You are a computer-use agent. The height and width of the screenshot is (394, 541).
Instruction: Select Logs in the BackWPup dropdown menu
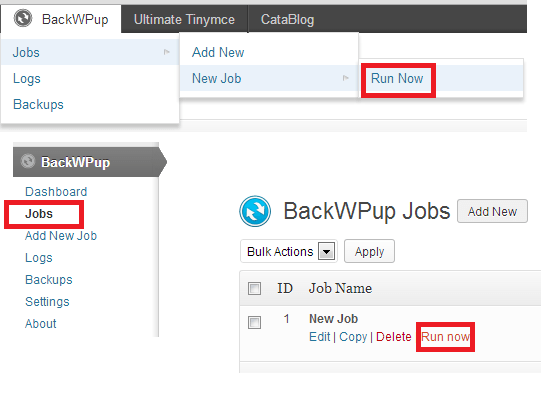90,78
